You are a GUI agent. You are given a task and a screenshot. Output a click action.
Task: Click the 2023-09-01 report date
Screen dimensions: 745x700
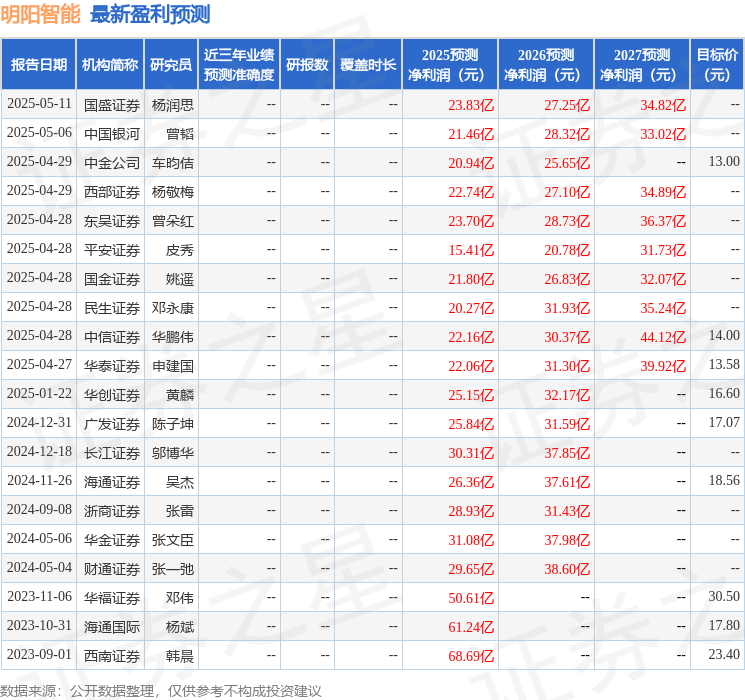pyautogui.click(x=39, y=654)
